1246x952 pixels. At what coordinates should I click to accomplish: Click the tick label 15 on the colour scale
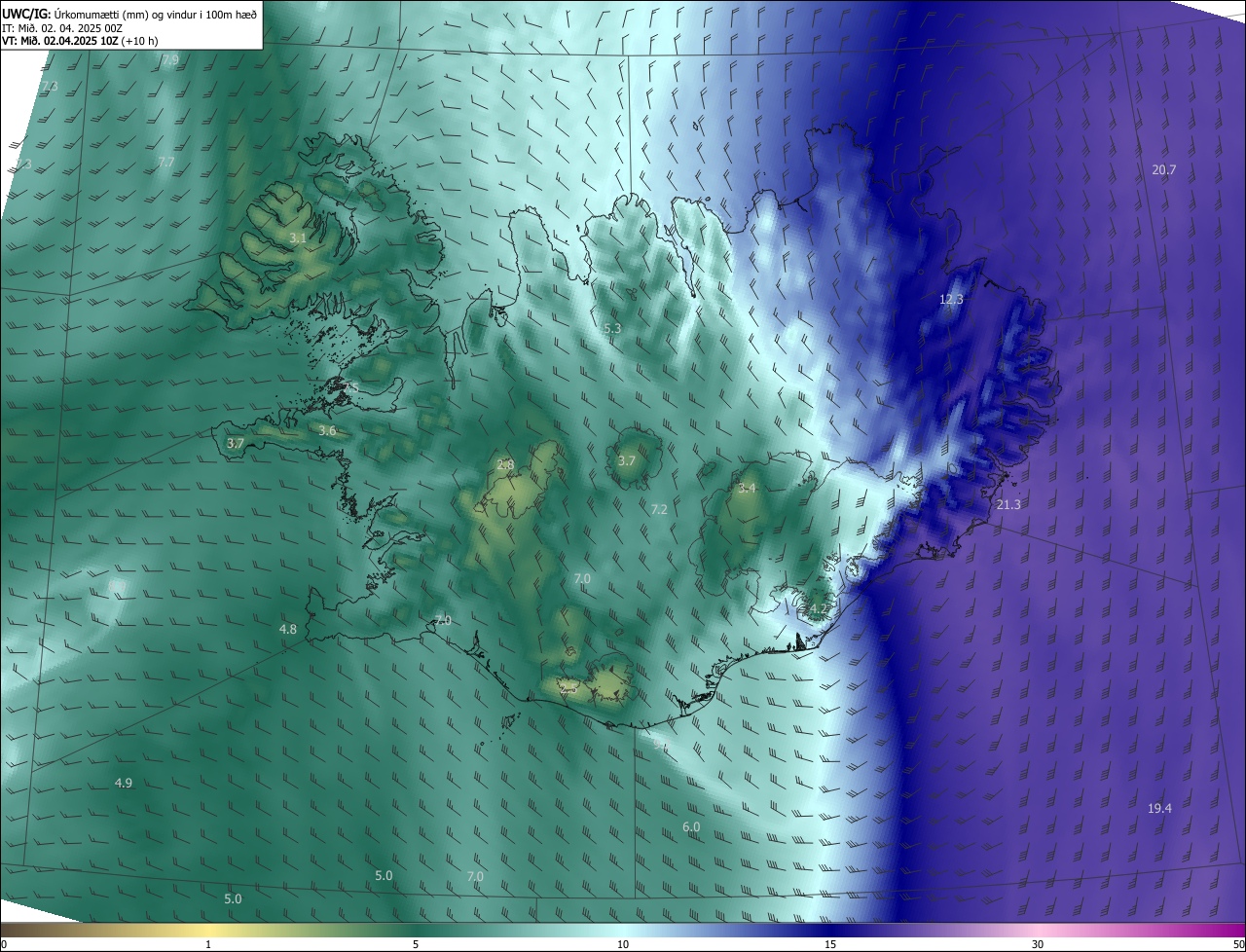830,944
